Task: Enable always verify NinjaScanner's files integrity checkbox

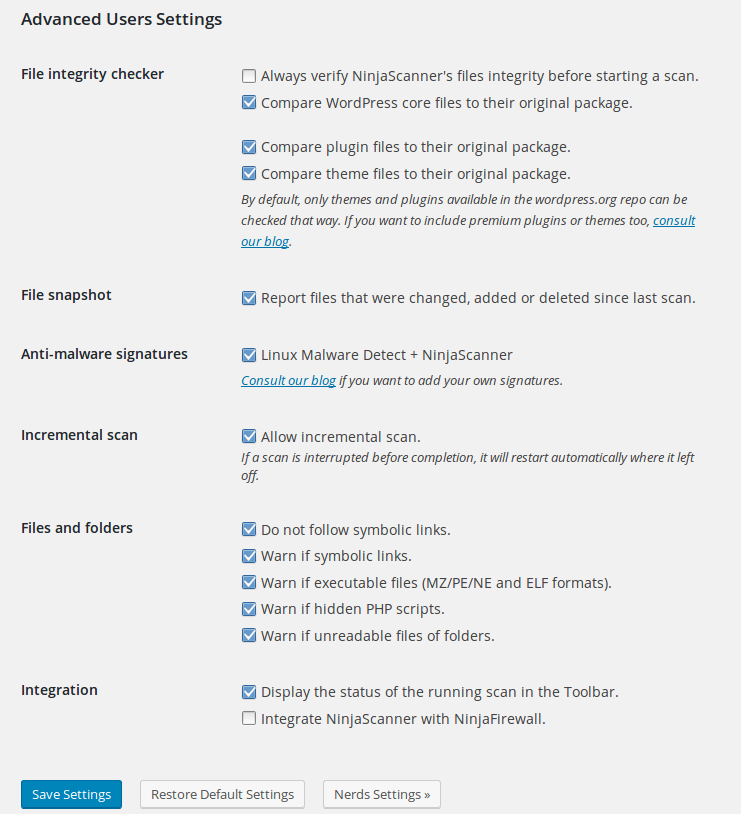Action: point(249,76)
